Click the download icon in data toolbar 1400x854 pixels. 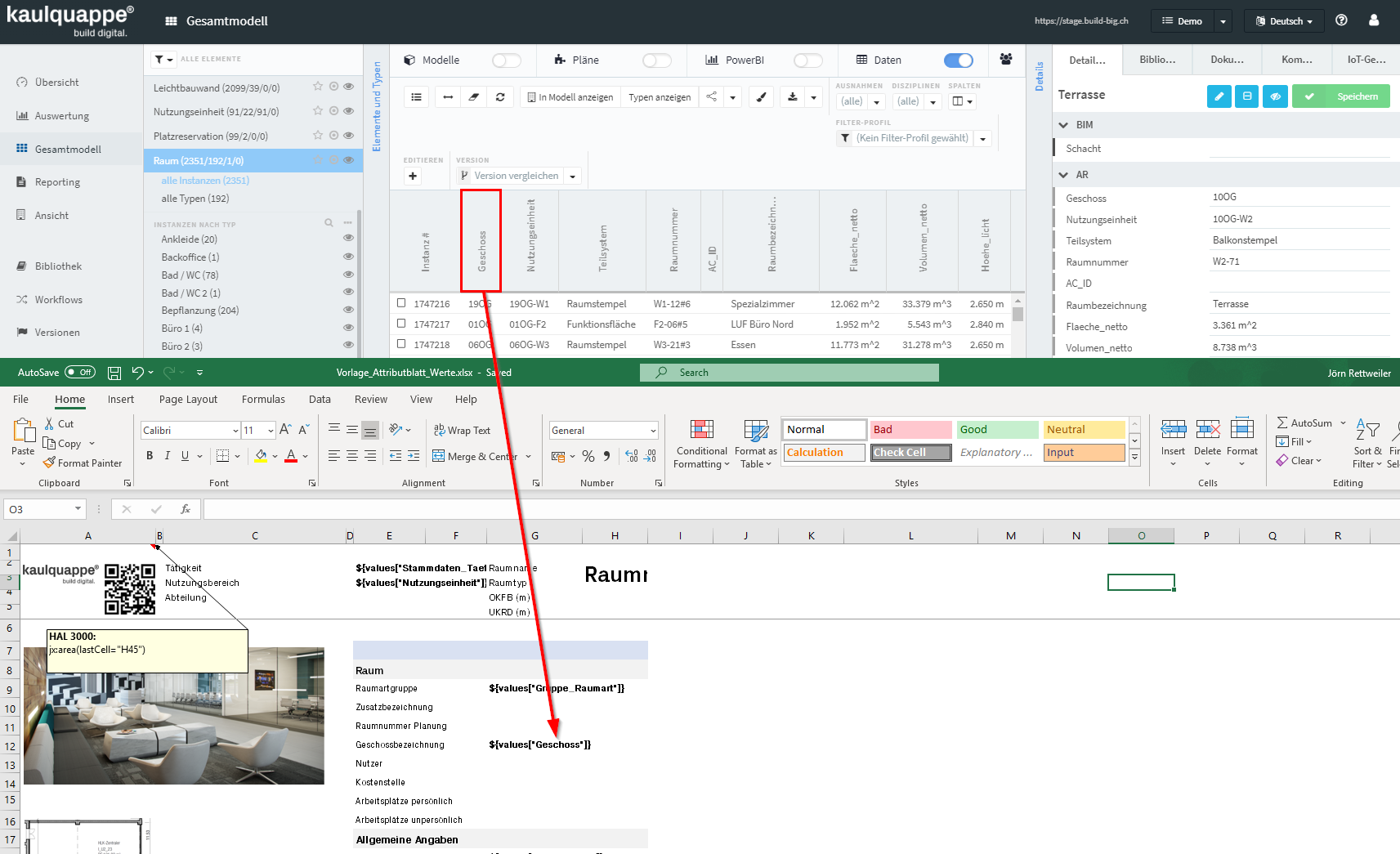click(792, 97)
